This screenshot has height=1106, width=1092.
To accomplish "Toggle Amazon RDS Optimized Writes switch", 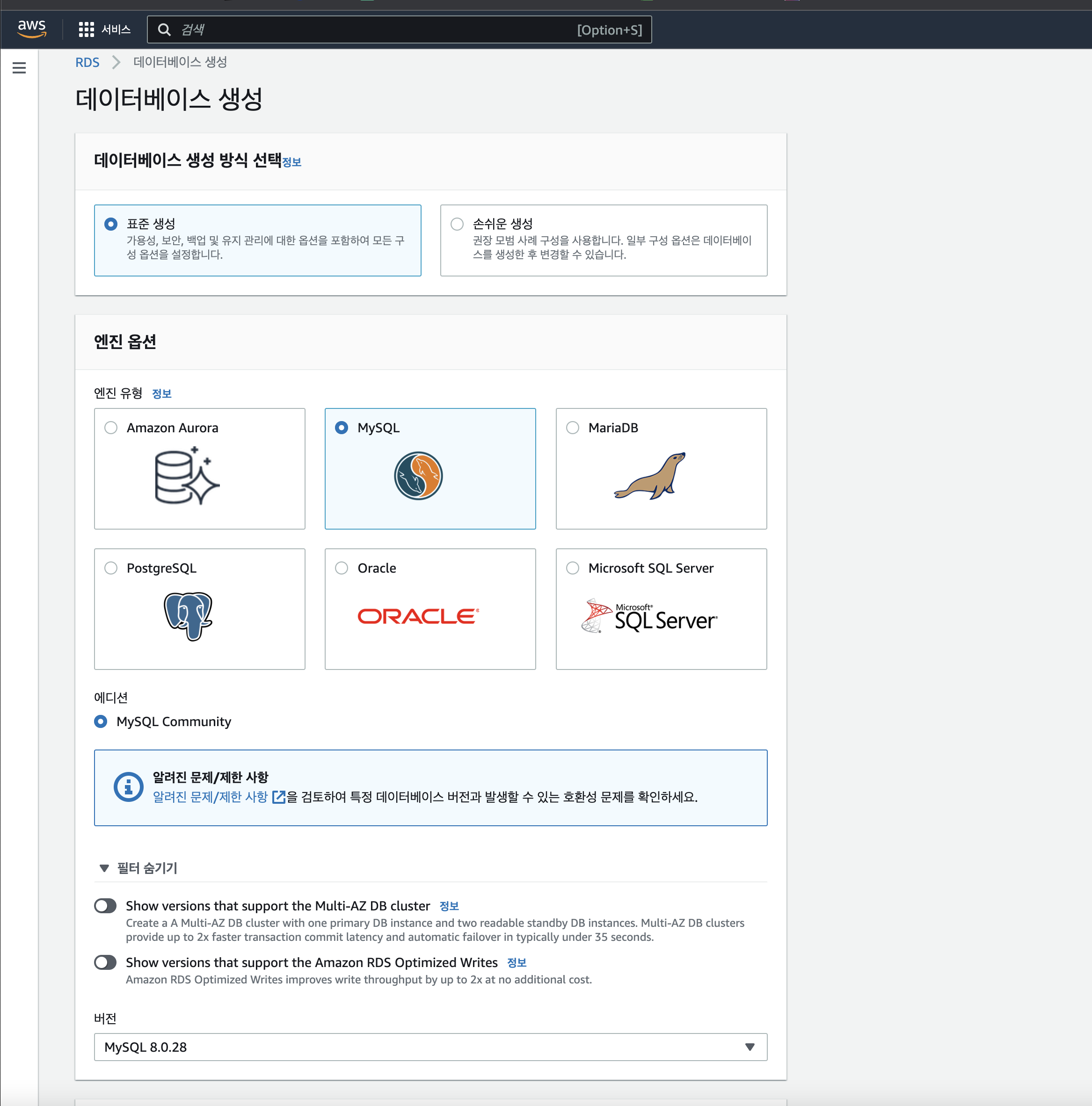I will click(x=105, y=962).
